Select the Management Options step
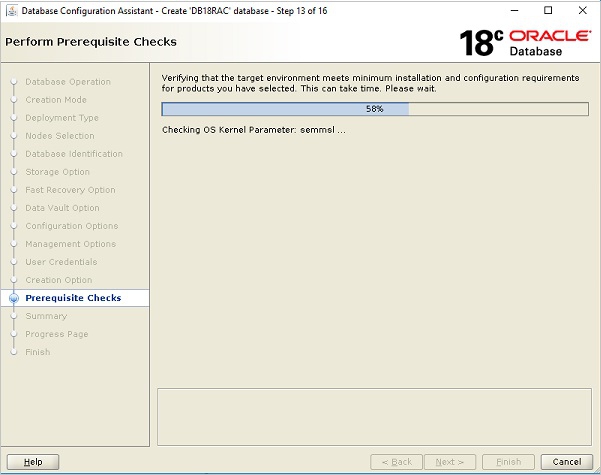Screen dimensions: 601x475 coord(71,244)
